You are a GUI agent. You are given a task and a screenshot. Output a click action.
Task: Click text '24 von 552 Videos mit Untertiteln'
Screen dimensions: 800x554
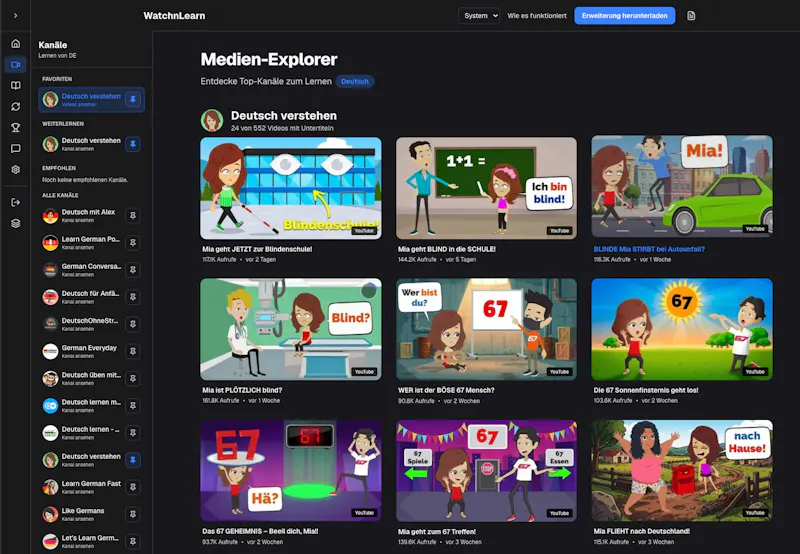282,128
